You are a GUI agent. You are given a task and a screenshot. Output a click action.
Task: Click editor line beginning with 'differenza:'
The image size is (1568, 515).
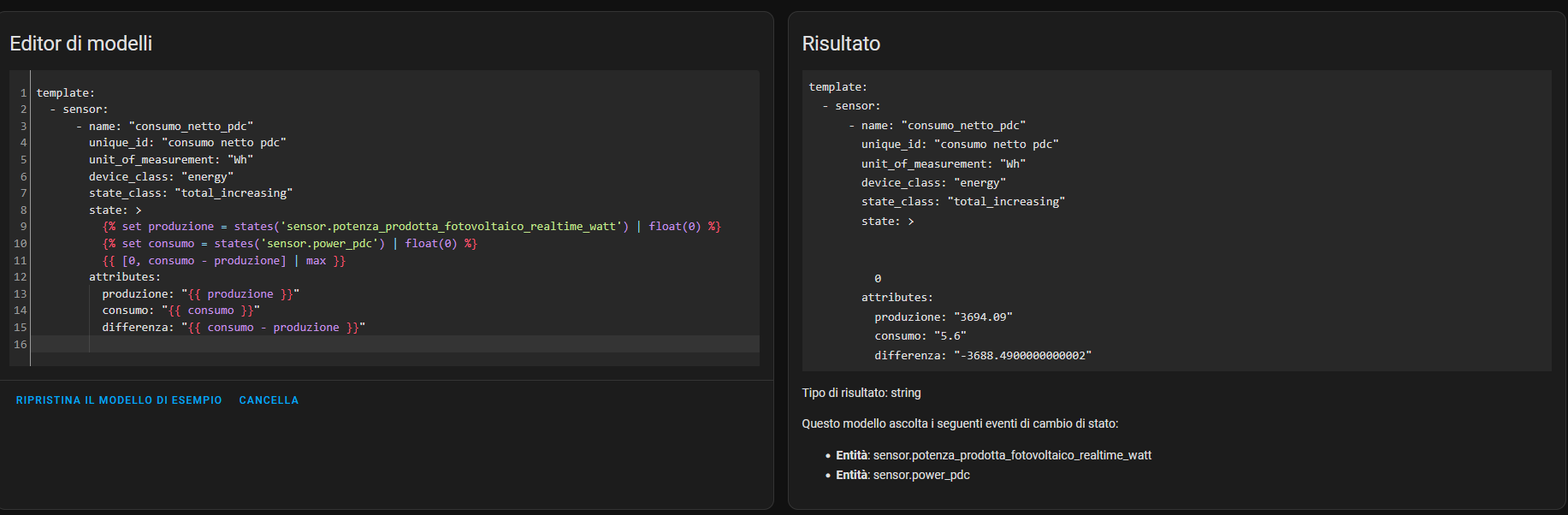pyautogui.click(x=234, y=327)
